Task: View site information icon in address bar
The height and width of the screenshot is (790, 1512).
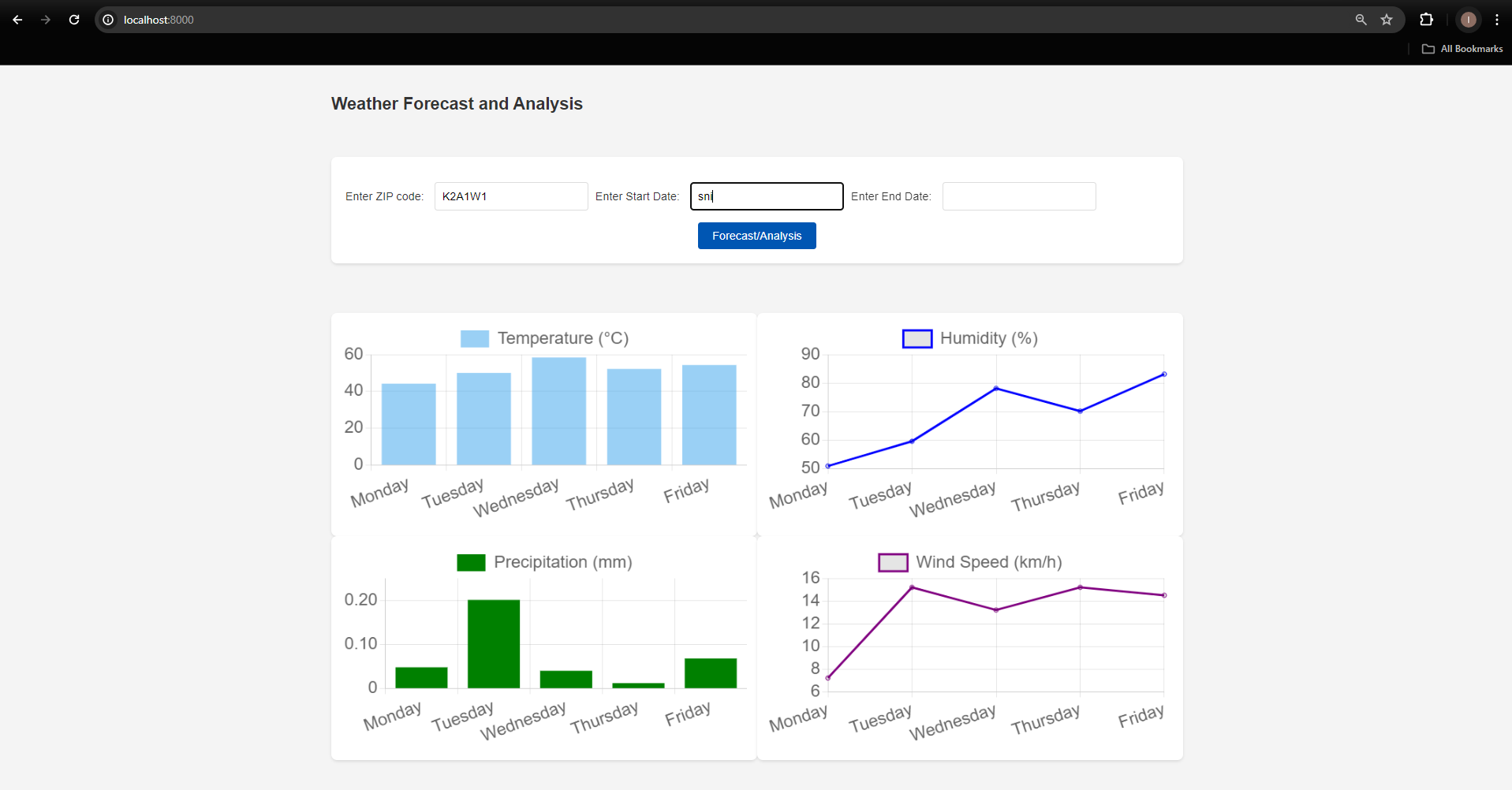Action: click(108, 20)
